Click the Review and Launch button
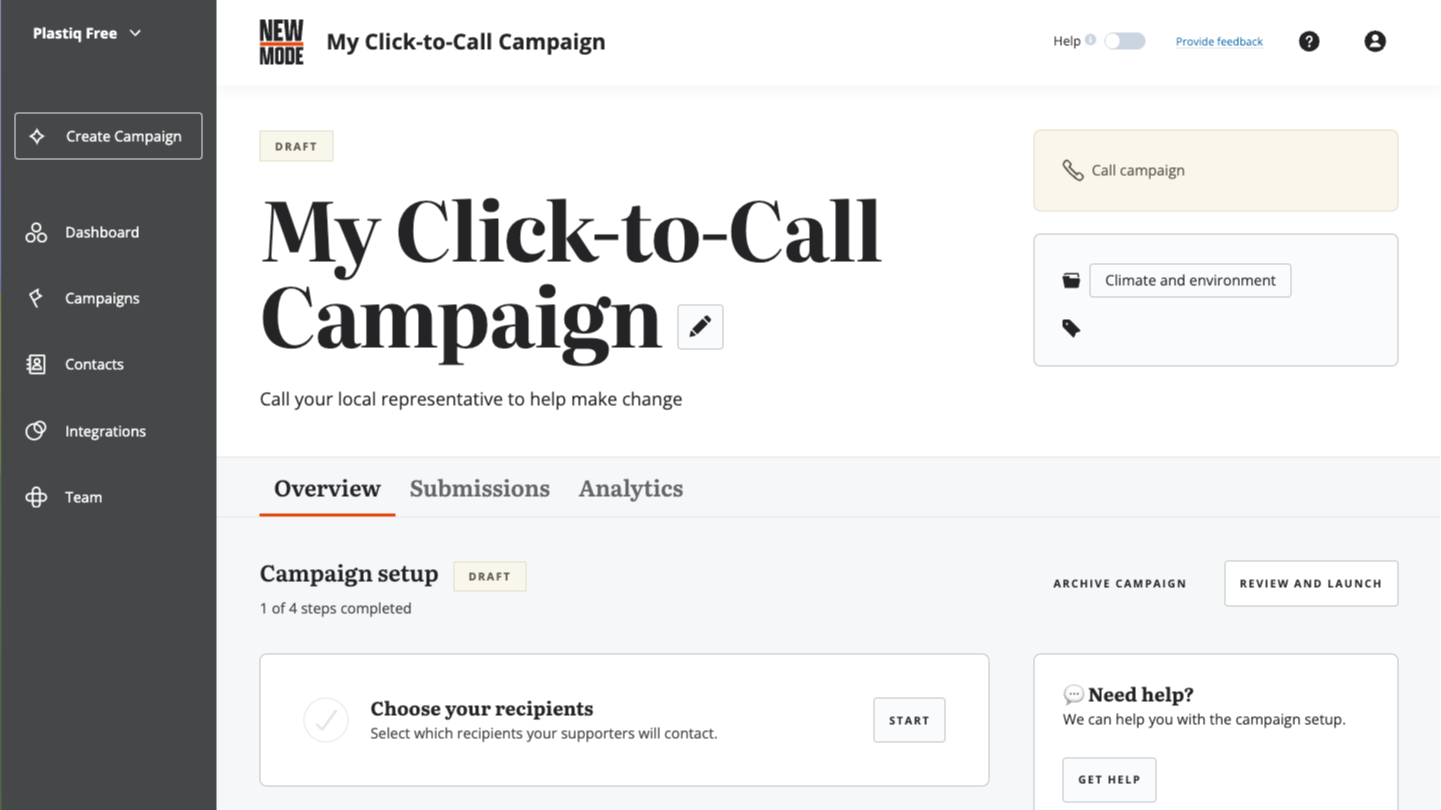This screenshot has width=1441, height=810. [1311, 583]
